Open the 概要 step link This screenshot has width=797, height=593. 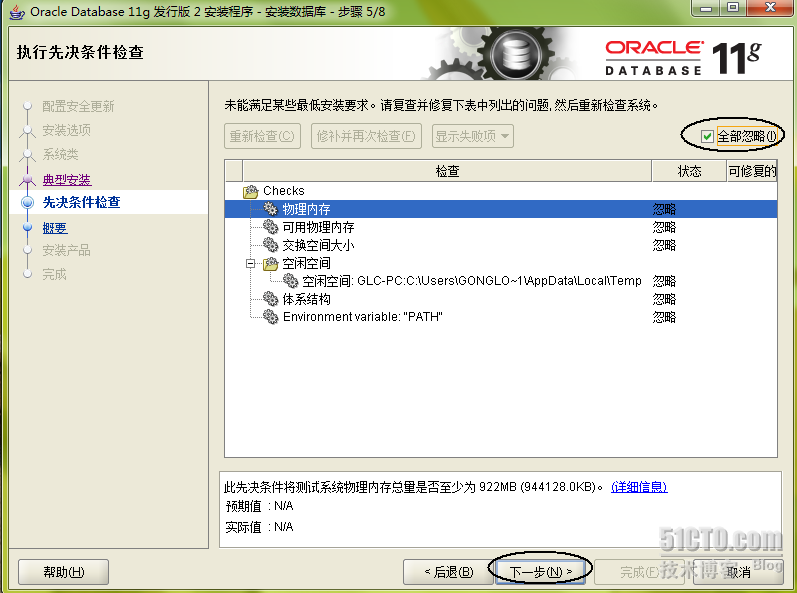point(55,228)
